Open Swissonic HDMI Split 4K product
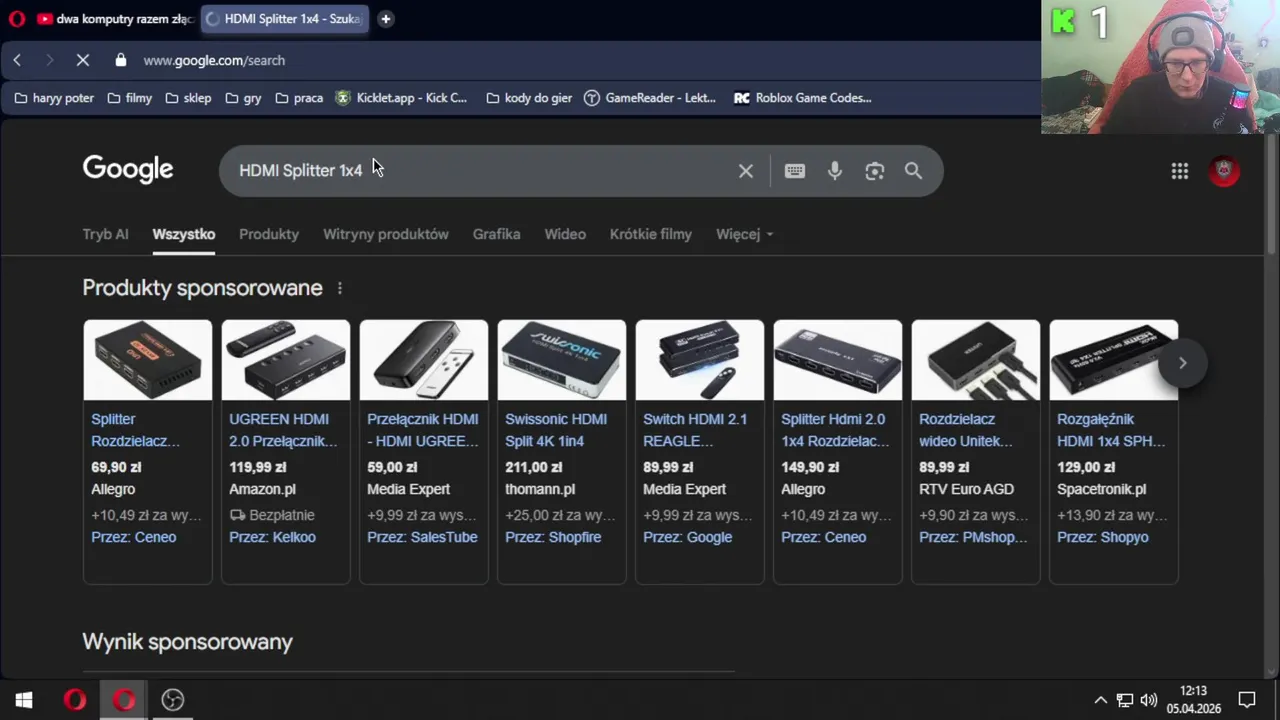Image resolution: width=1280 pixels, height=720 pixels. (x=562, y=452)
